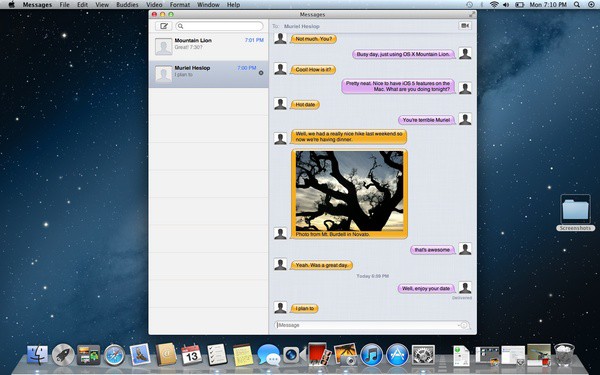Image resolution: width=600 pixels, height=375 pixels.
Task: Start a video call with Muriel Heslop
Action: [465, 26]
